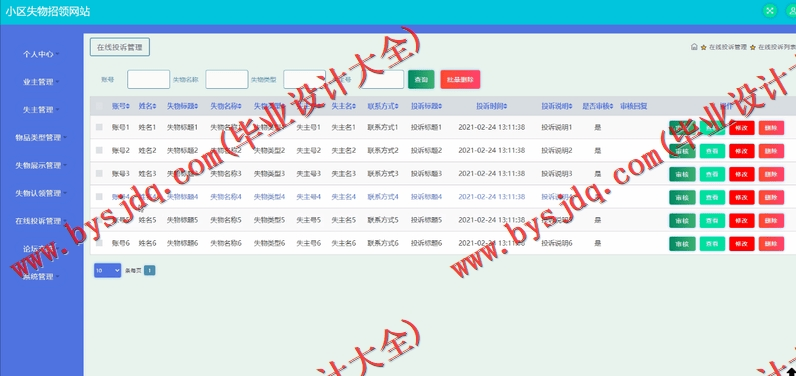Viewport: 796px width, 376px height.
Task: Click the 联系方式4 cell text
Action: point(383,197)
